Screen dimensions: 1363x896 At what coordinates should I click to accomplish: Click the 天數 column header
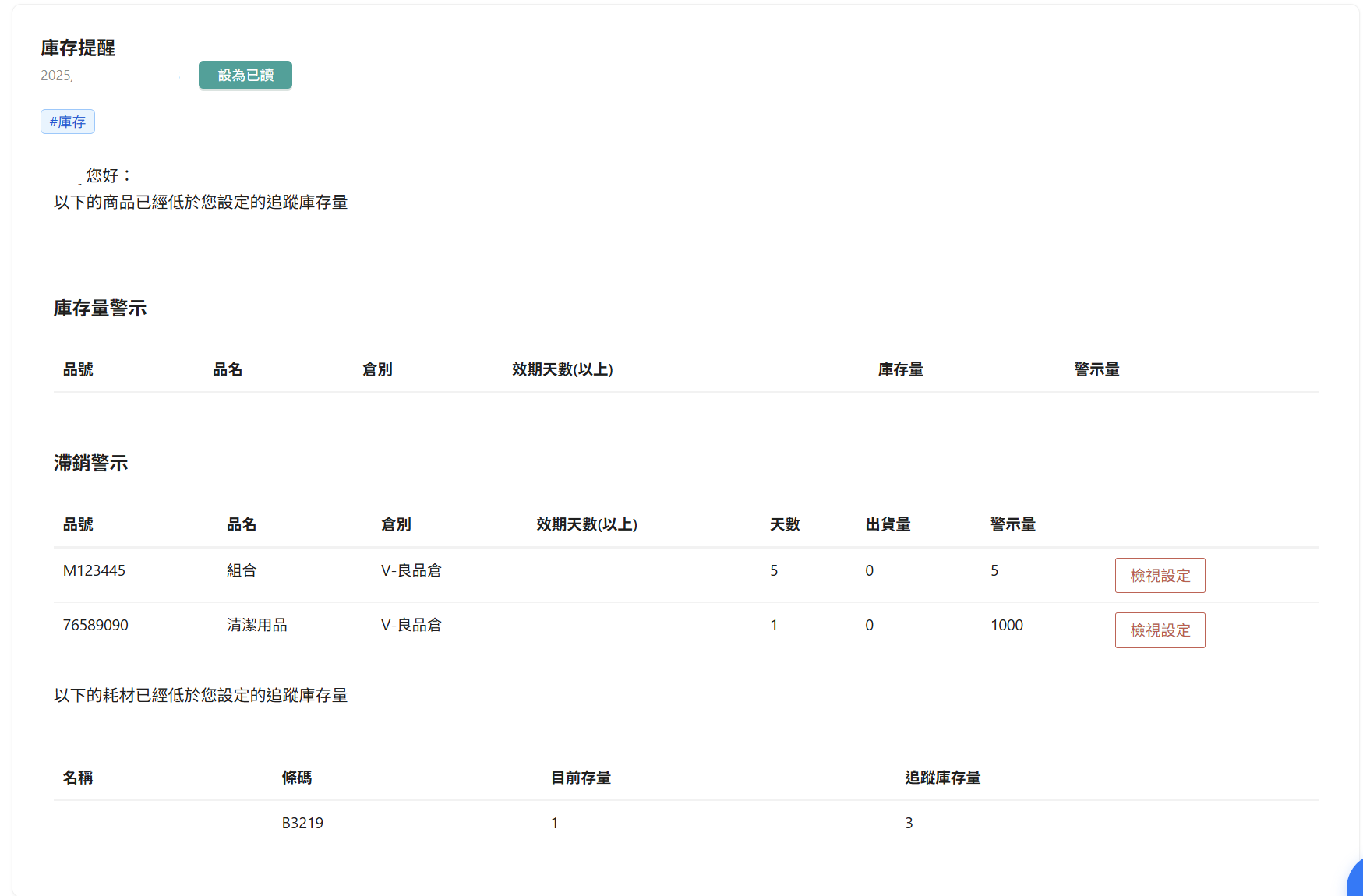click(x=785, y=524)
